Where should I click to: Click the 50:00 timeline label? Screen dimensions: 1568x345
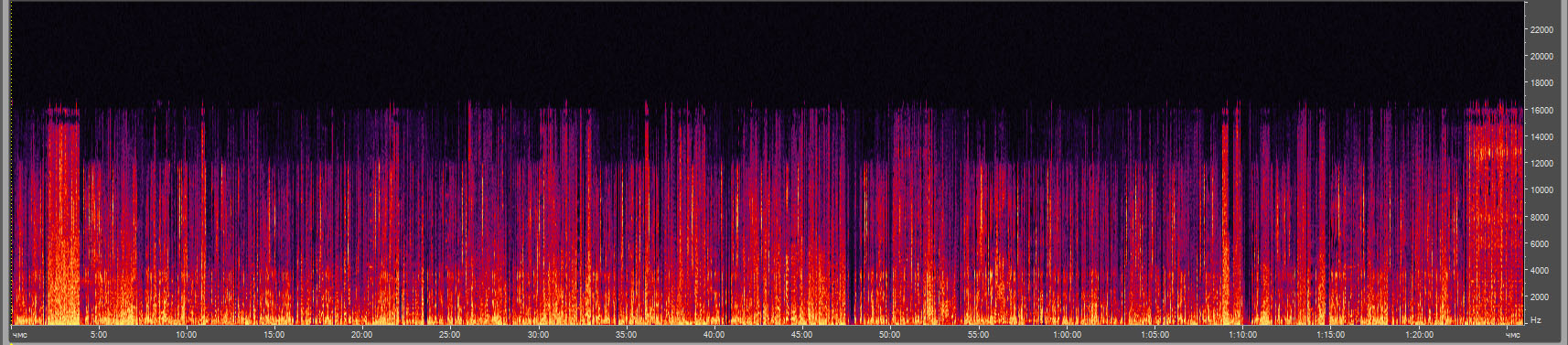pyautogui.click(x=889, y=335)
